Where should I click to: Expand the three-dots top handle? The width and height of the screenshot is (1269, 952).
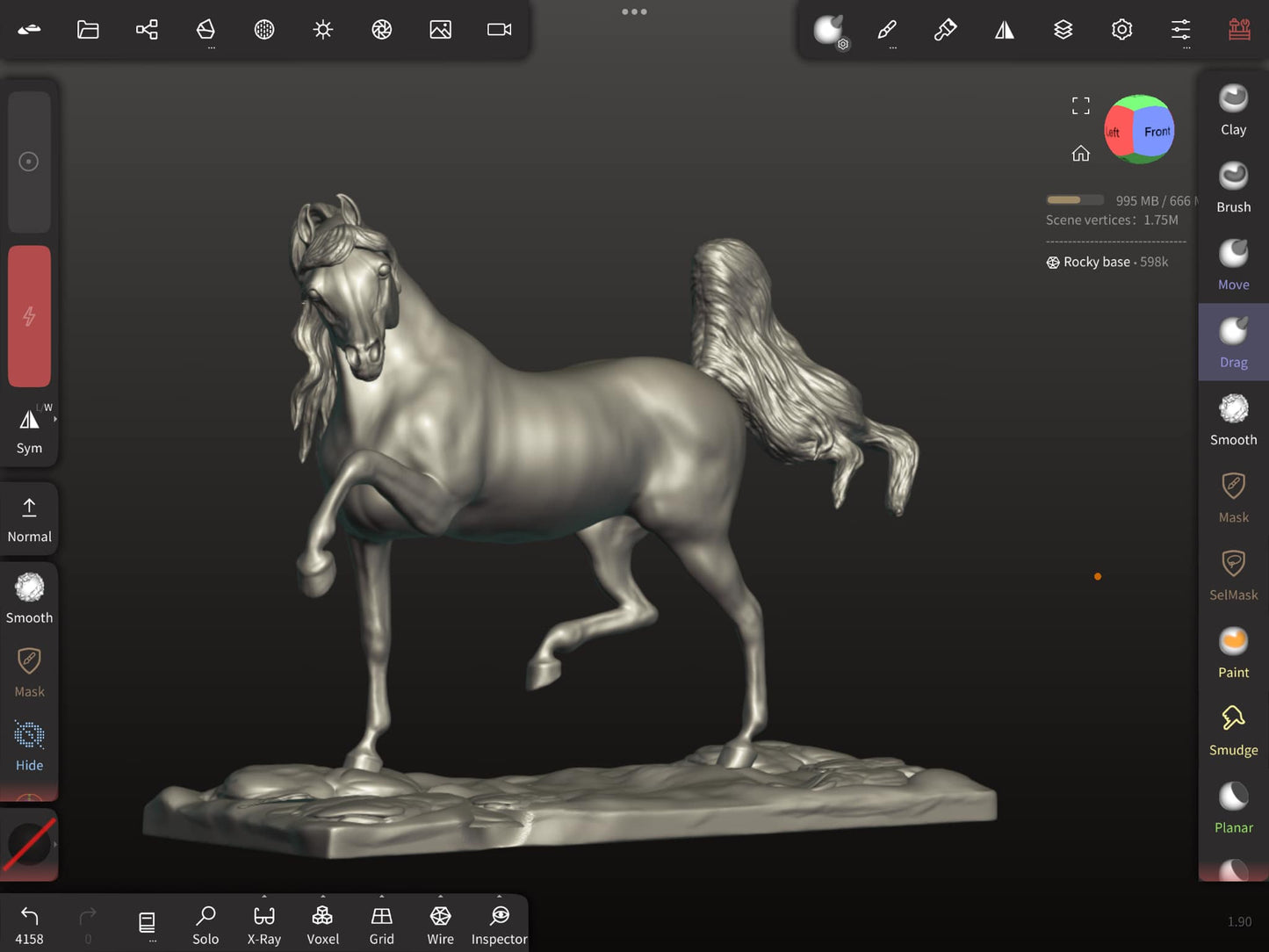[634, 12]
